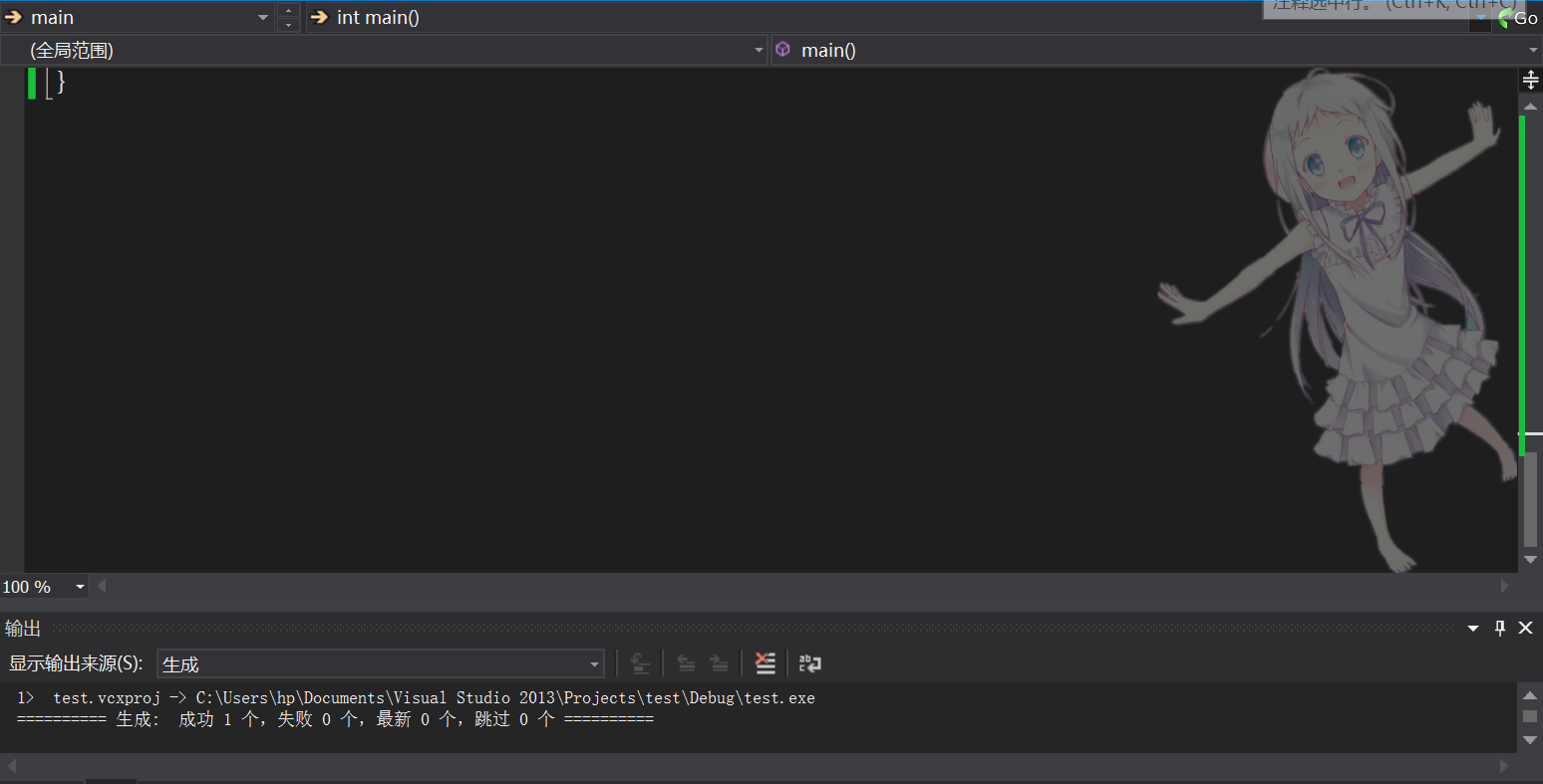Screen dimensions: 1543x784
Task: Click the purple cube icon beside main()
Action: (x=783, y=50)
